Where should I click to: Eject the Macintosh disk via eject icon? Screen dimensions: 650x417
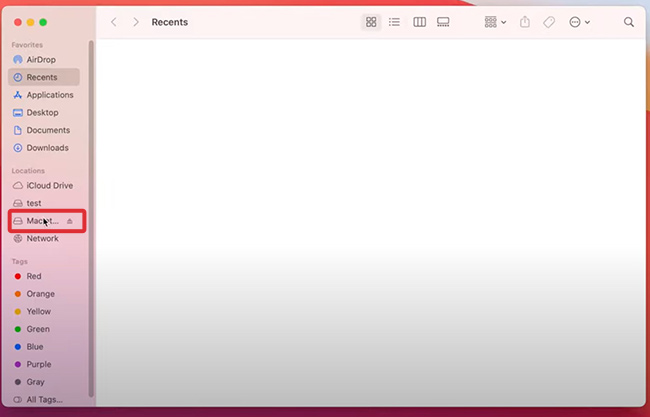coord(70,221)
